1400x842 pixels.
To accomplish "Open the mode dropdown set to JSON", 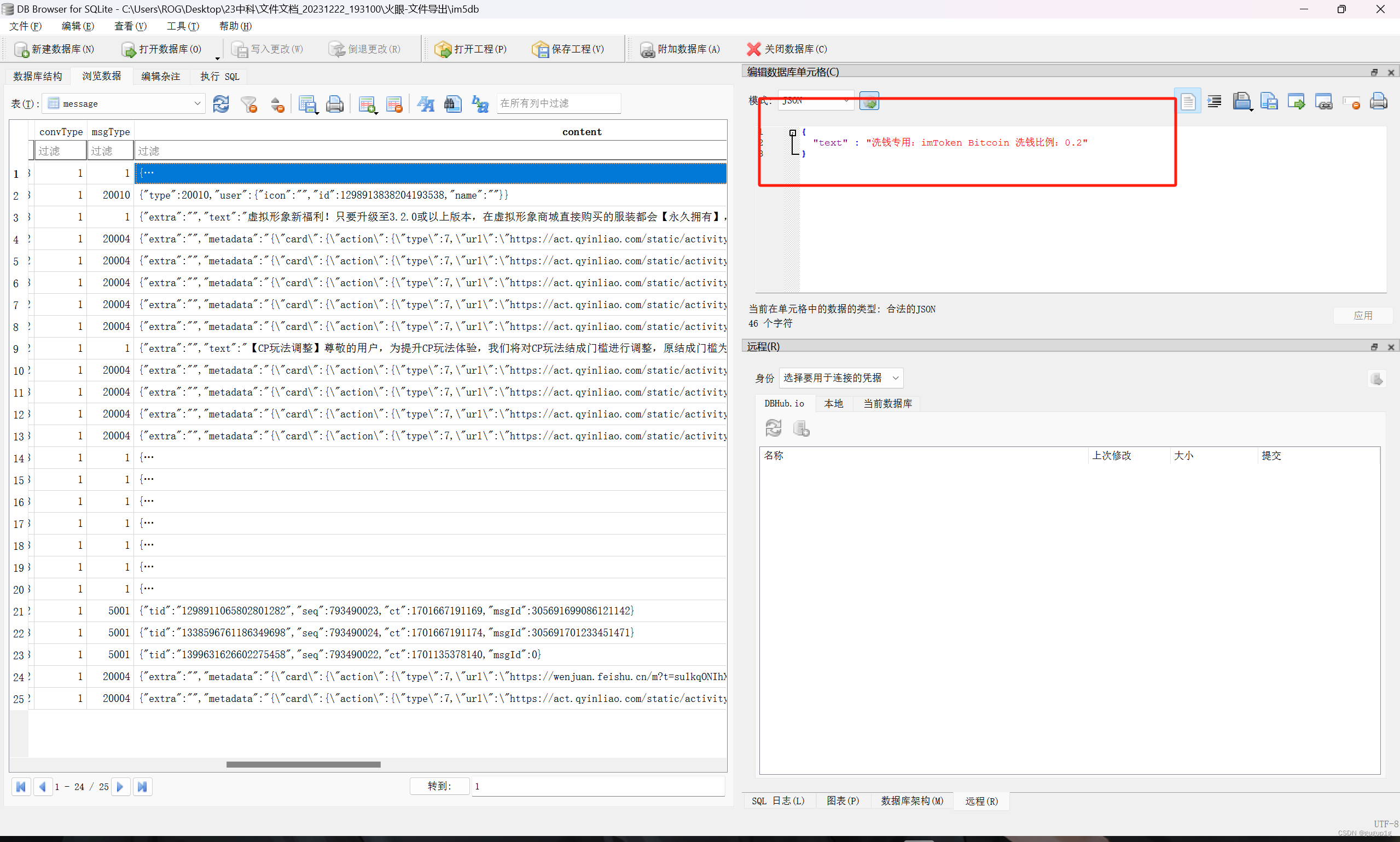I will pos(816,101).
